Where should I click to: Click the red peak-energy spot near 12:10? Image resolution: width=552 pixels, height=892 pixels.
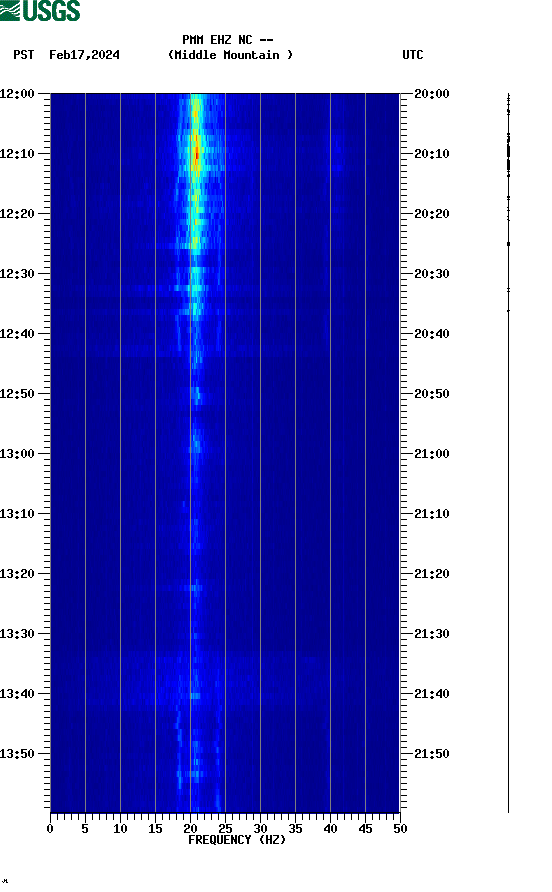point(197,152)
